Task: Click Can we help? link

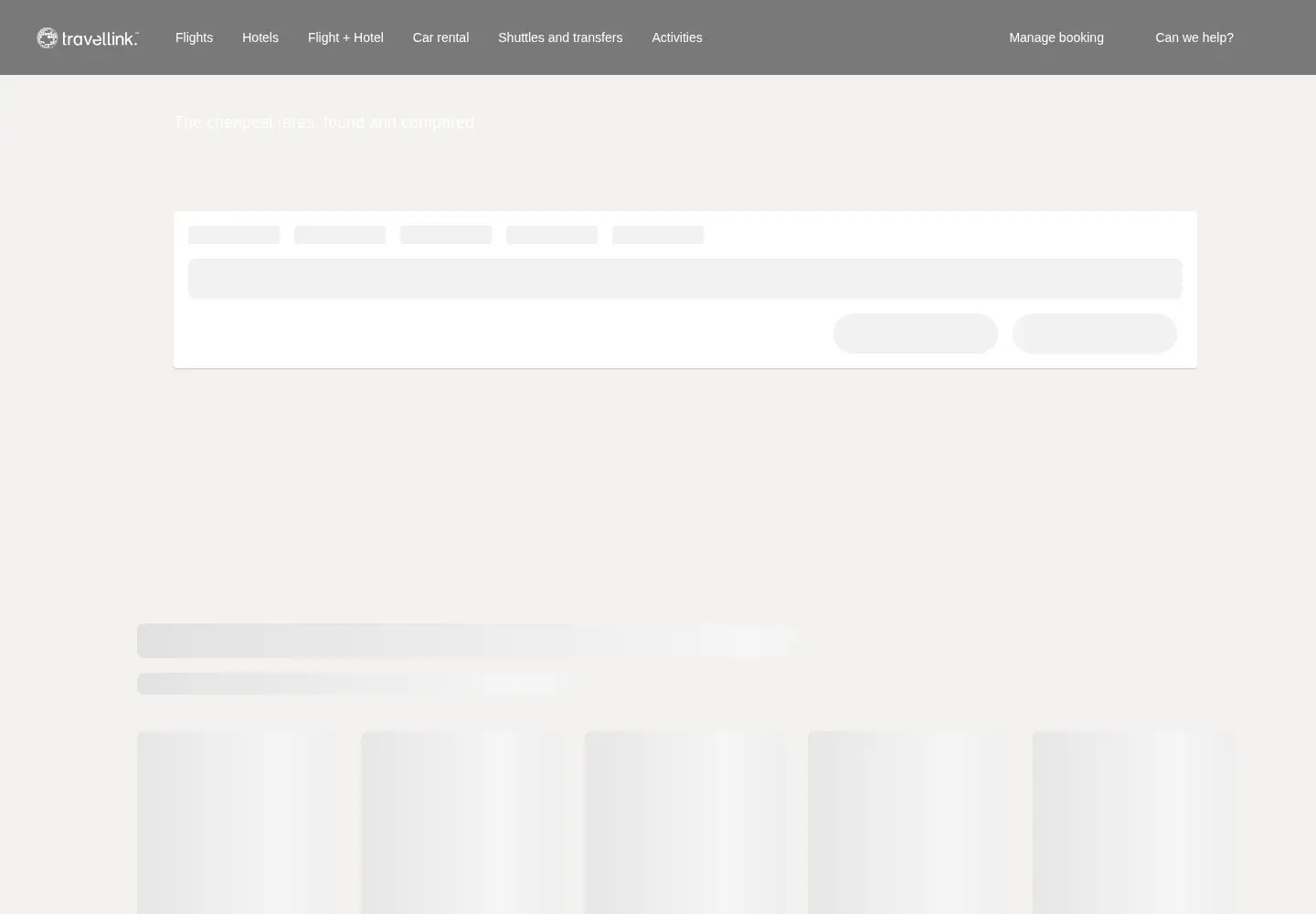Action: (x=1194, y=37)
